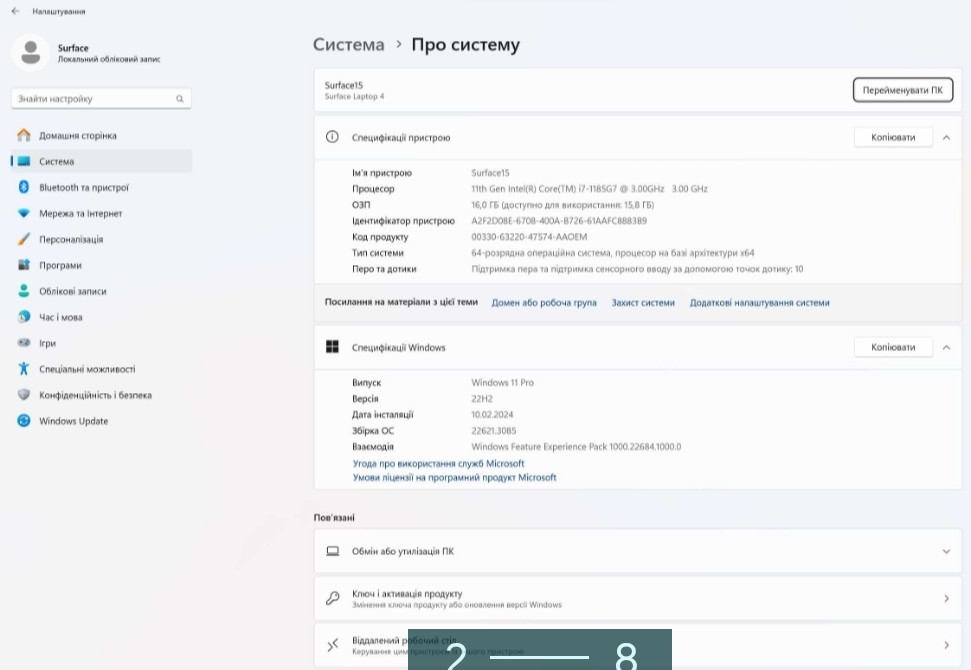Viewport: 971px width, 670px height.
Task: Open Мережа та Інтернет section
Action: tap(80, 213)
